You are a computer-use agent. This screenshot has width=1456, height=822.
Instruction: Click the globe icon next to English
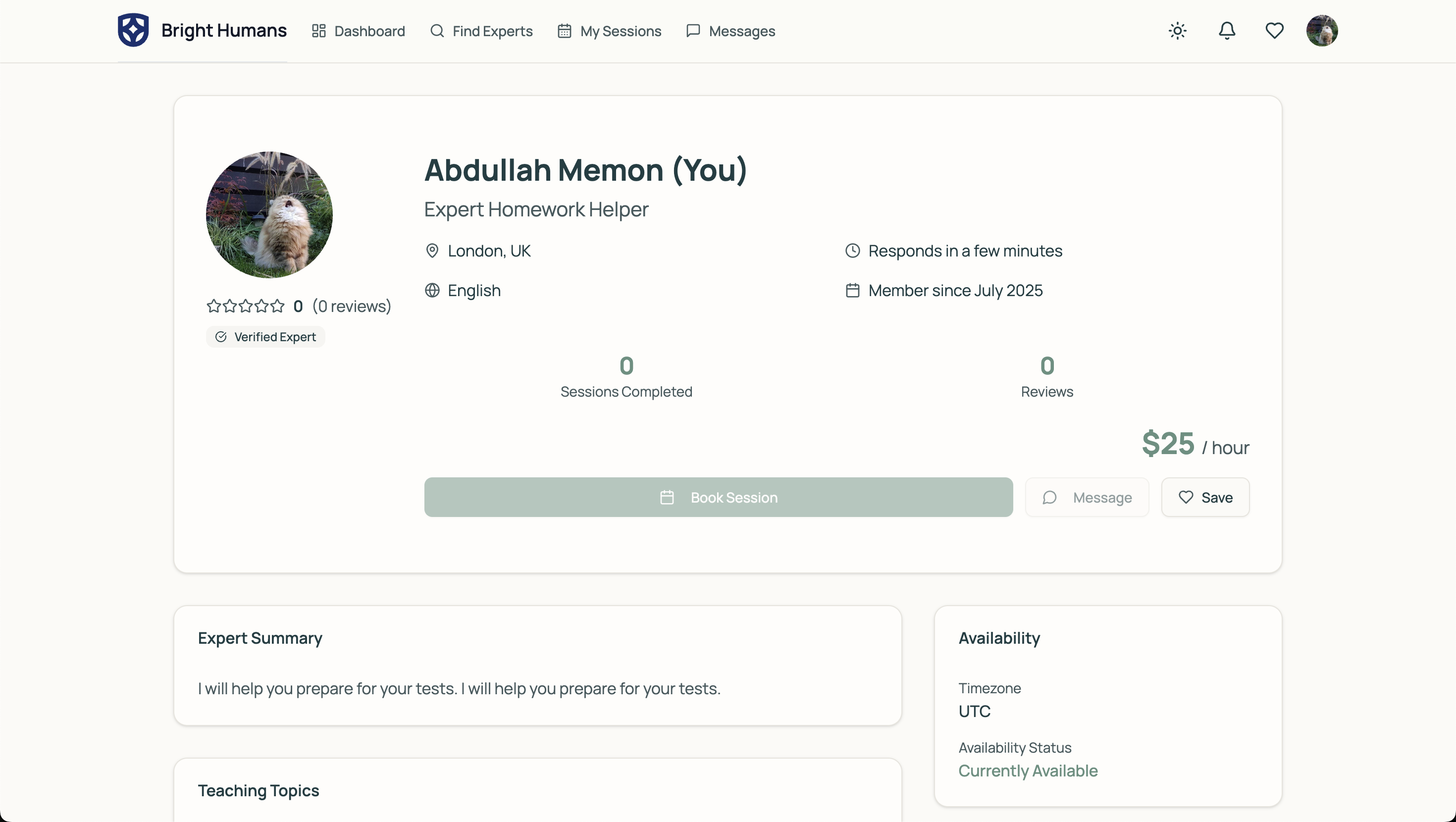point(432,290)
